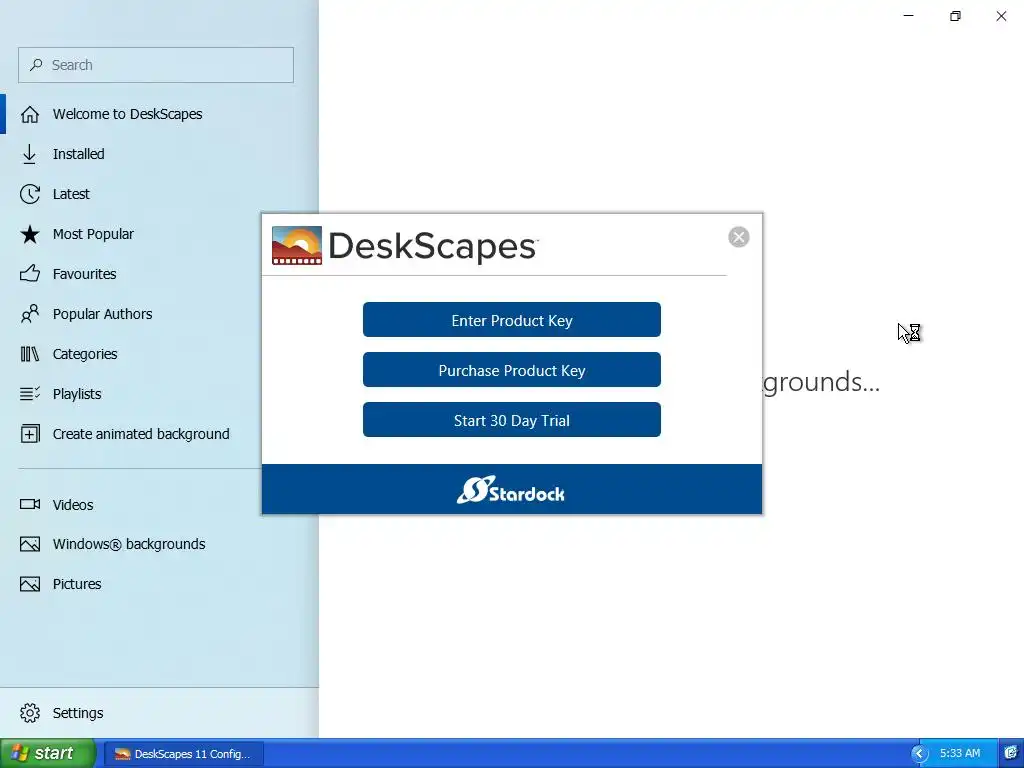The image size is (1024, 768).
Task: Click the home icon beside Welcome to DeskScapes
Action: [29, 114]
